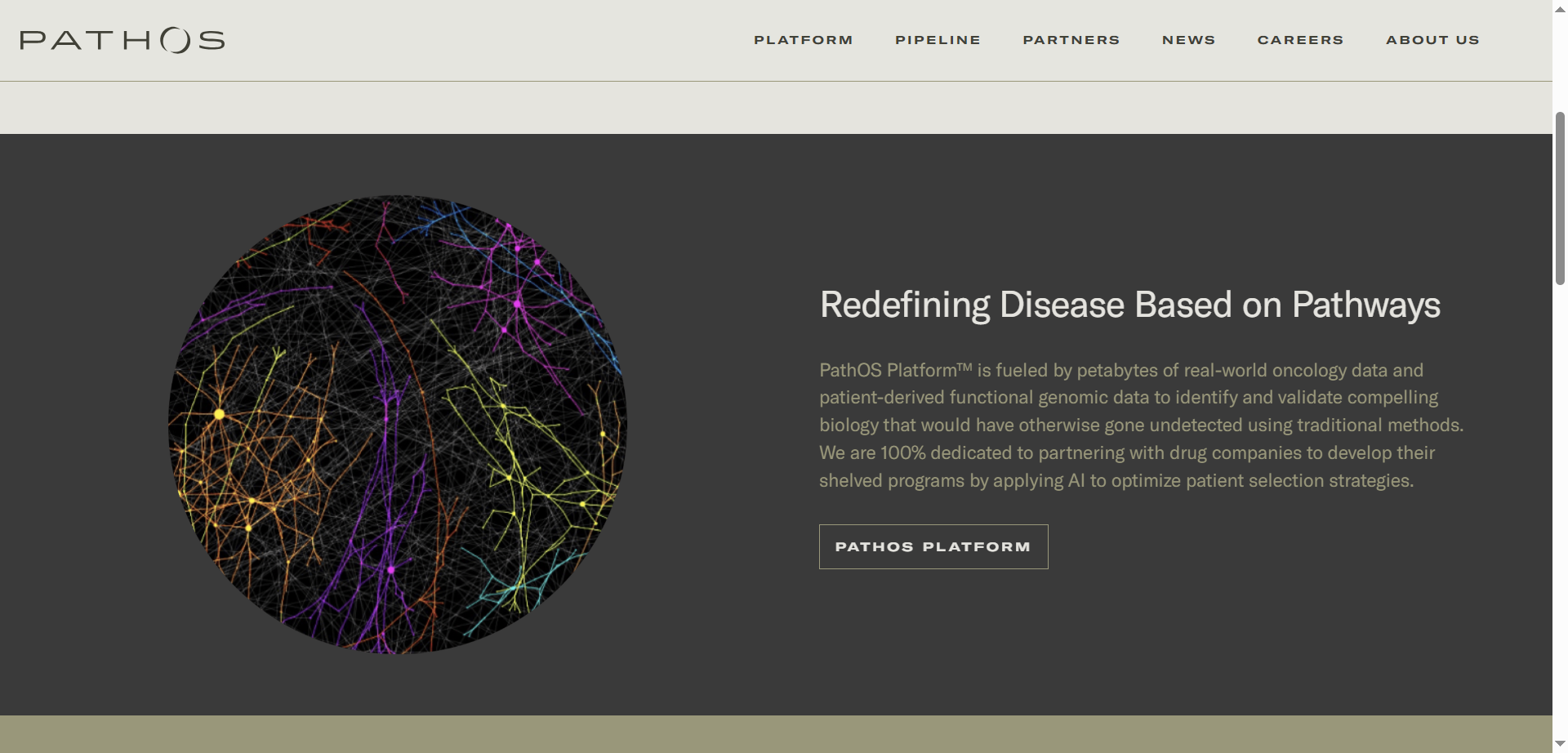The height and width of the screenshot is (753, 1568).
Task: Click the scrollbar down arrow
Action: tap(1560, 744)
